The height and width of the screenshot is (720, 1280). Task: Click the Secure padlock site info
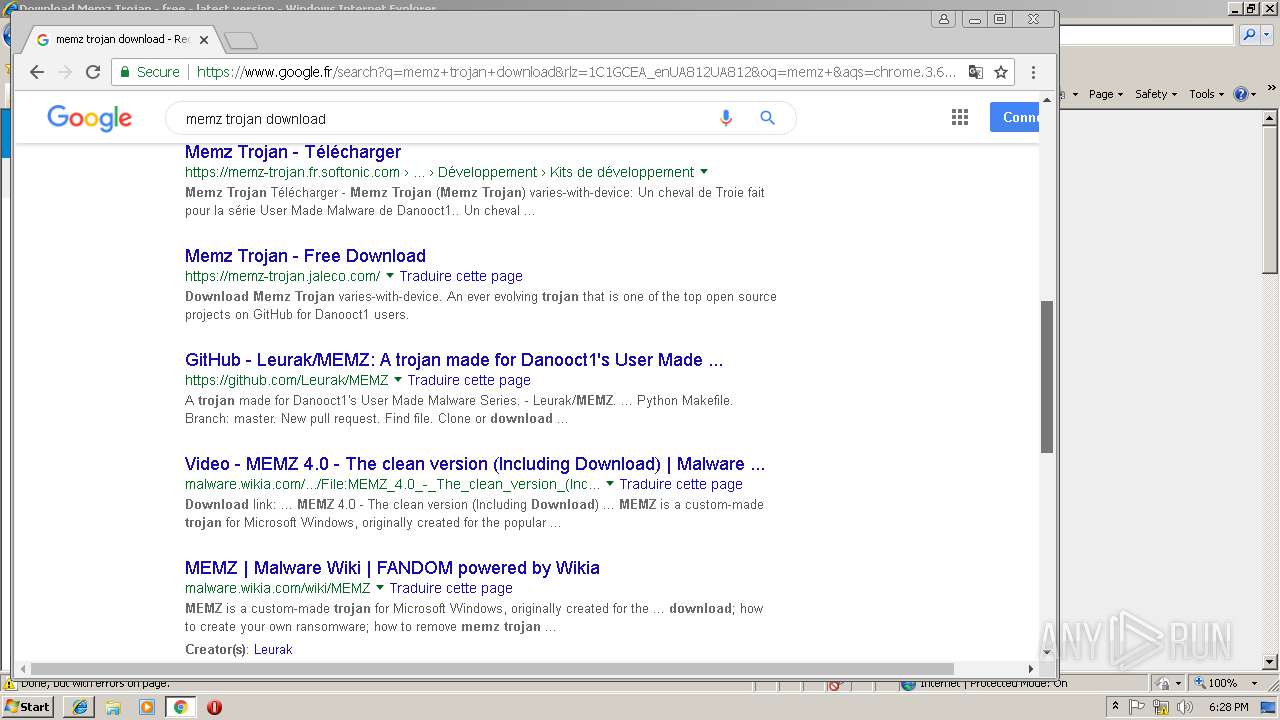tap(151, 72)
